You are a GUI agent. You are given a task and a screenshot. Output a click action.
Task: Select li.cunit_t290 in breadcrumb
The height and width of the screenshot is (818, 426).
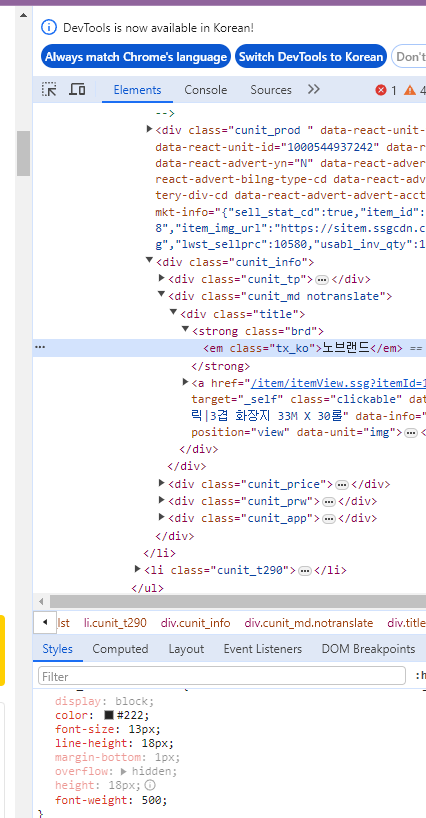pos(115,623)
